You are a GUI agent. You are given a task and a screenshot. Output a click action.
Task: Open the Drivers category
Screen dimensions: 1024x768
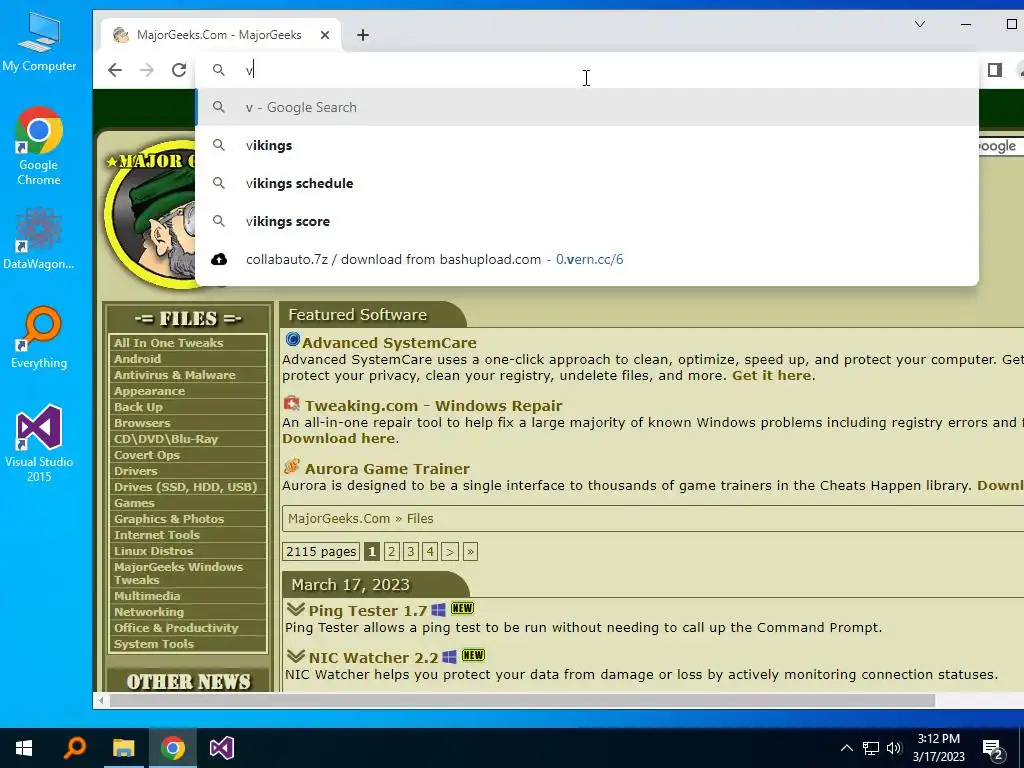click(136, 471)
